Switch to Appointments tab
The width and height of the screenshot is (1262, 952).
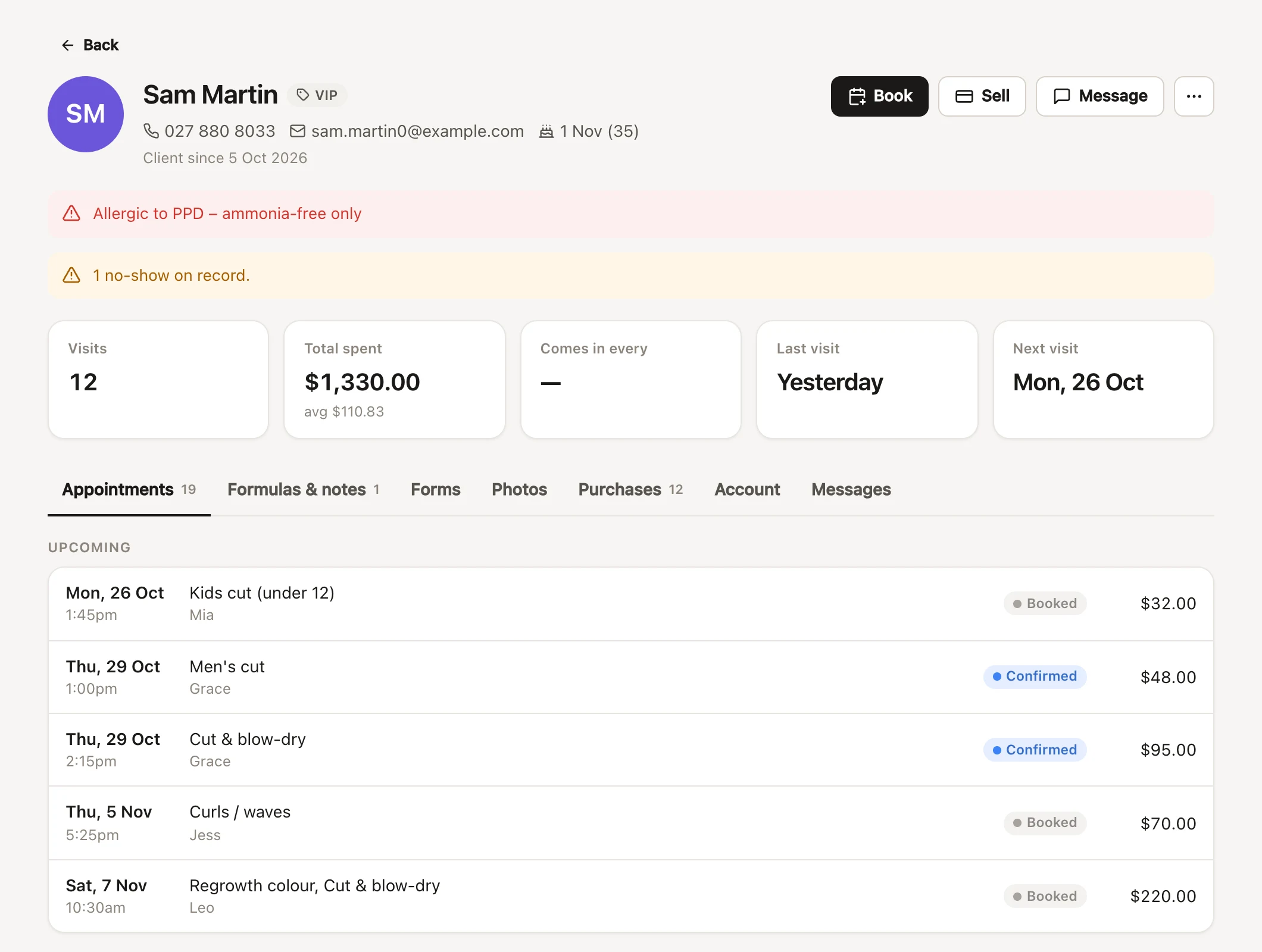coord(129,490)
